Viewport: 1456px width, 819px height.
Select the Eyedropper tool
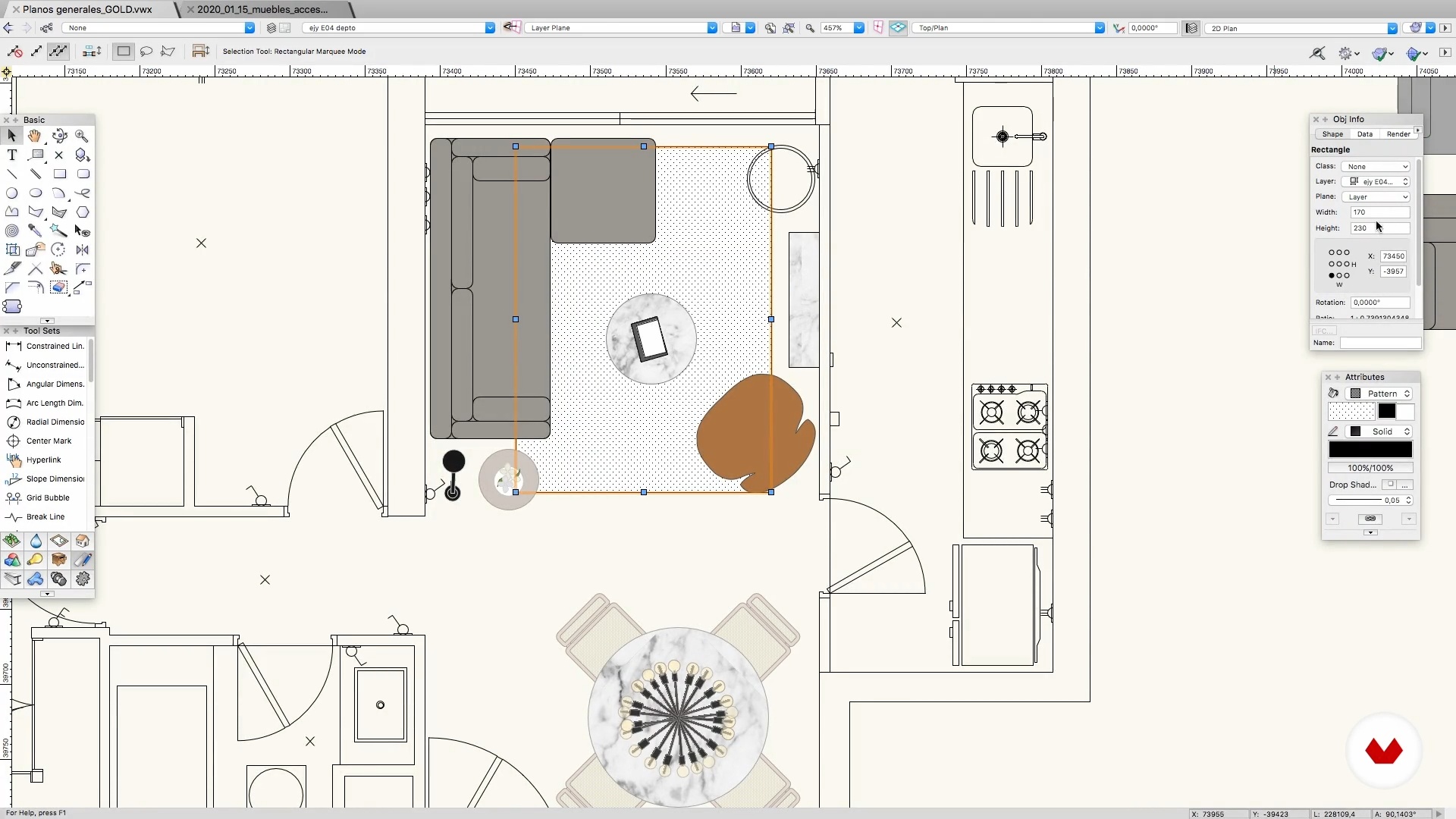pyautogui.click(x=35, y=231)
